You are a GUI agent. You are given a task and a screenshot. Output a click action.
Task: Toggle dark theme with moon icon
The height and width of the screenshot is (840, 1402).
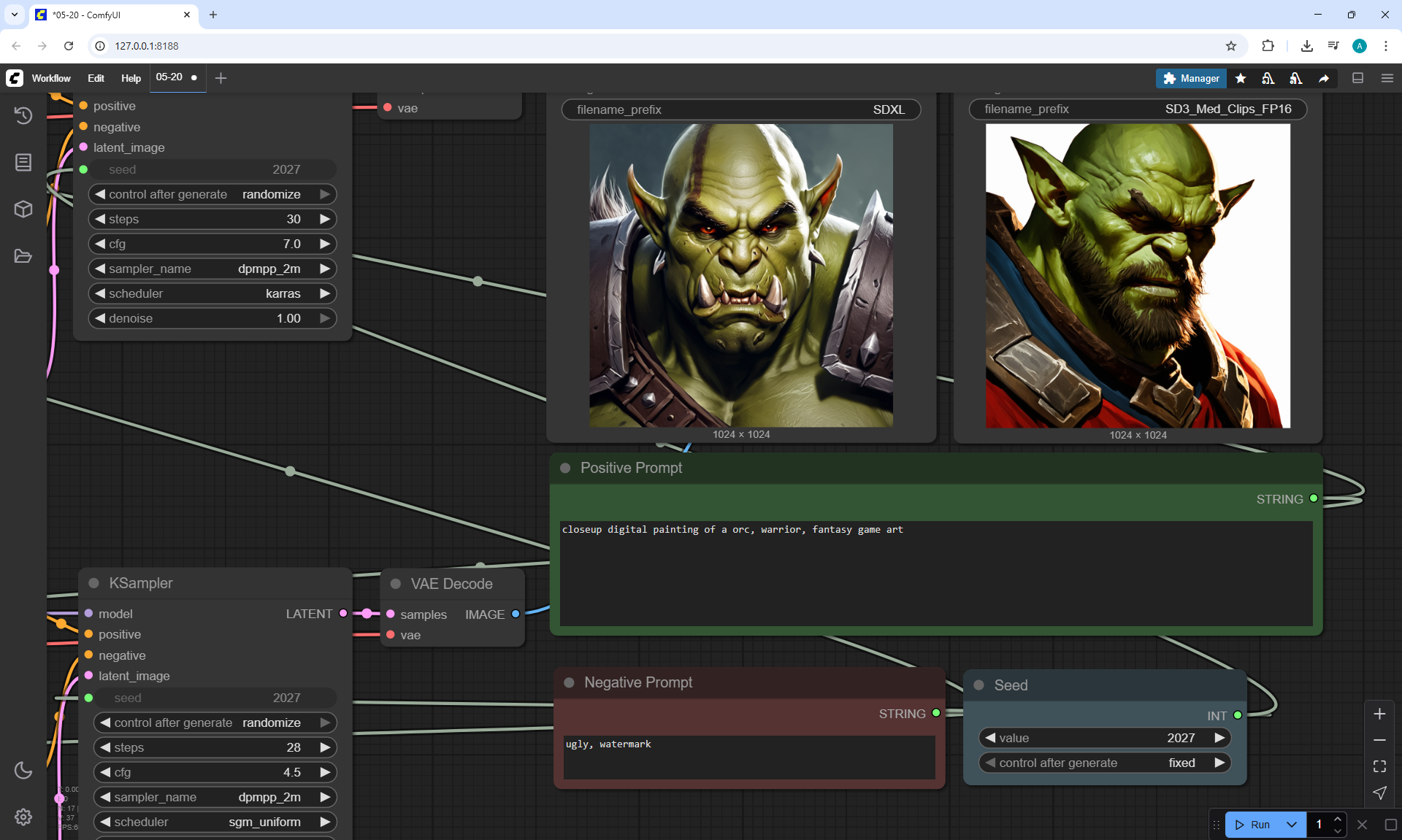(x=23, y=770)
